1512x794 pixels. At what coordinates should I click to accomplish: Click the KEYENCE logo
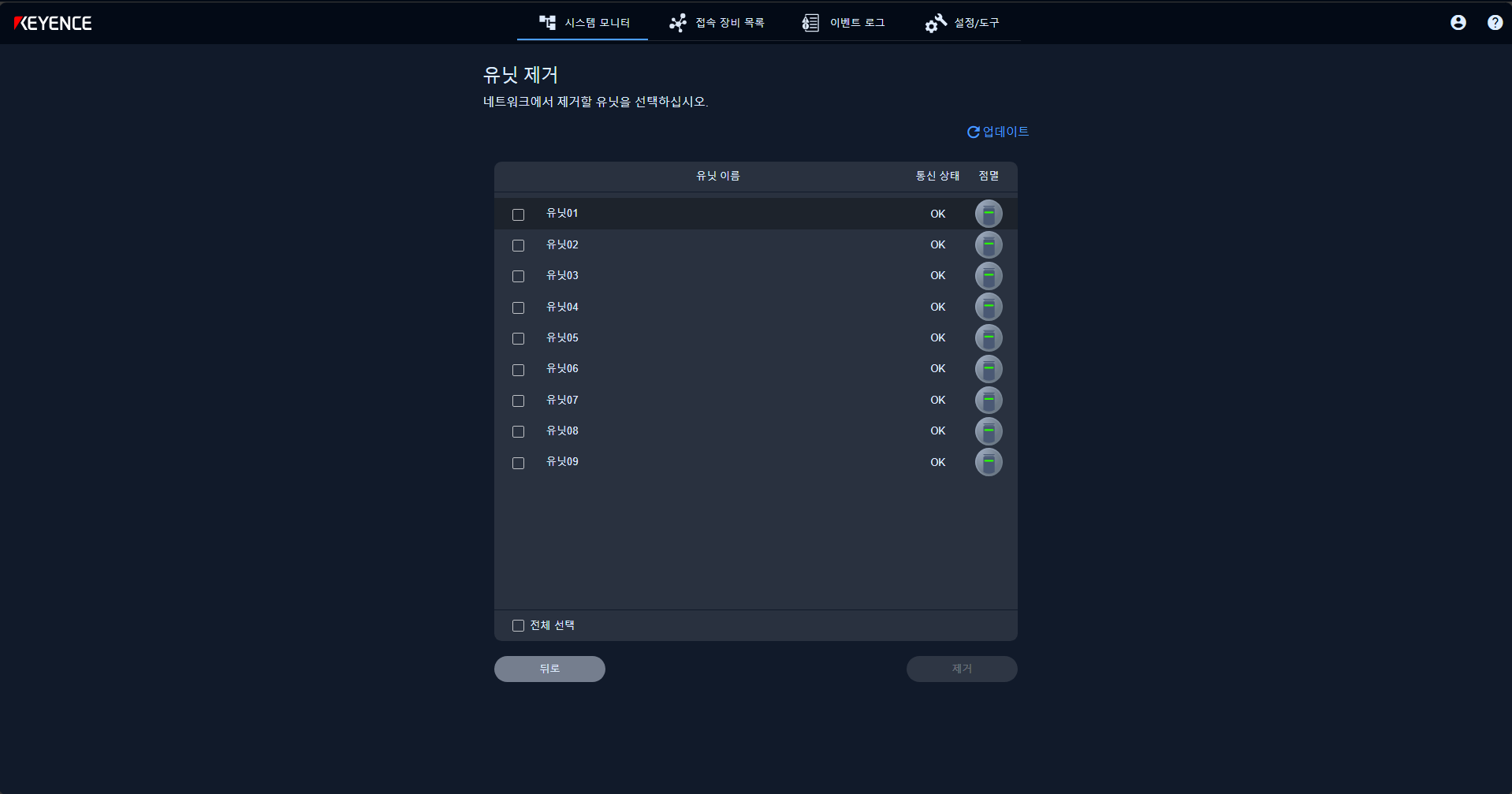pyautogui.click(x=53, y=24)
